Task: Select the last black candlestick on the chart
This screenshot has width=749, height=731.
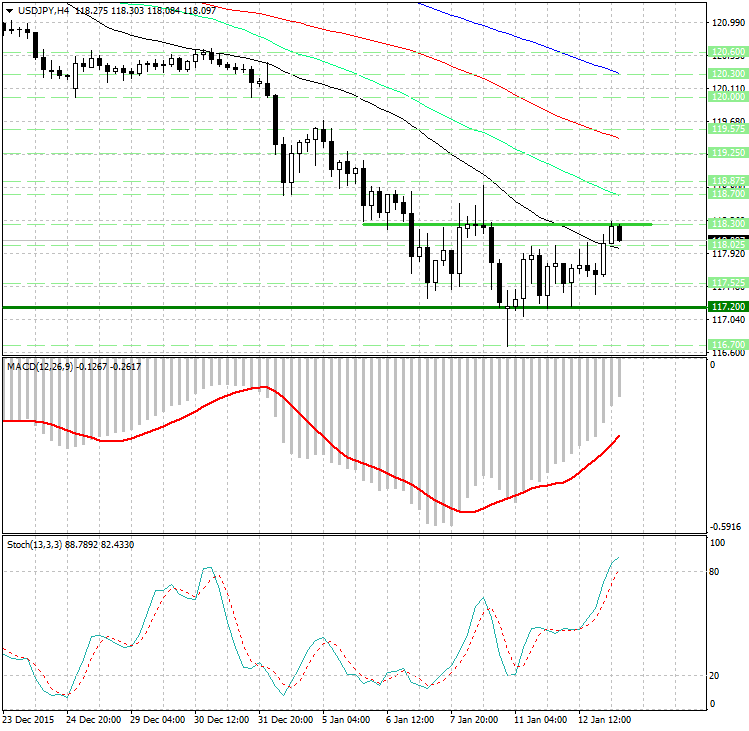Action: pyautogui.click(x=620, y=233)
